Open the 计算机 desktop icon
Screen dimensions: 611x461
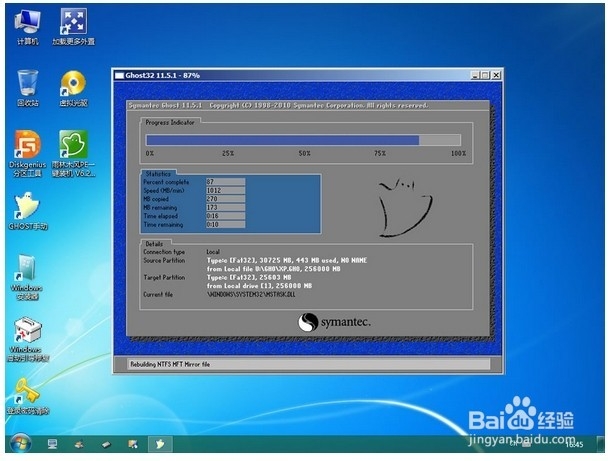point(27,27)
